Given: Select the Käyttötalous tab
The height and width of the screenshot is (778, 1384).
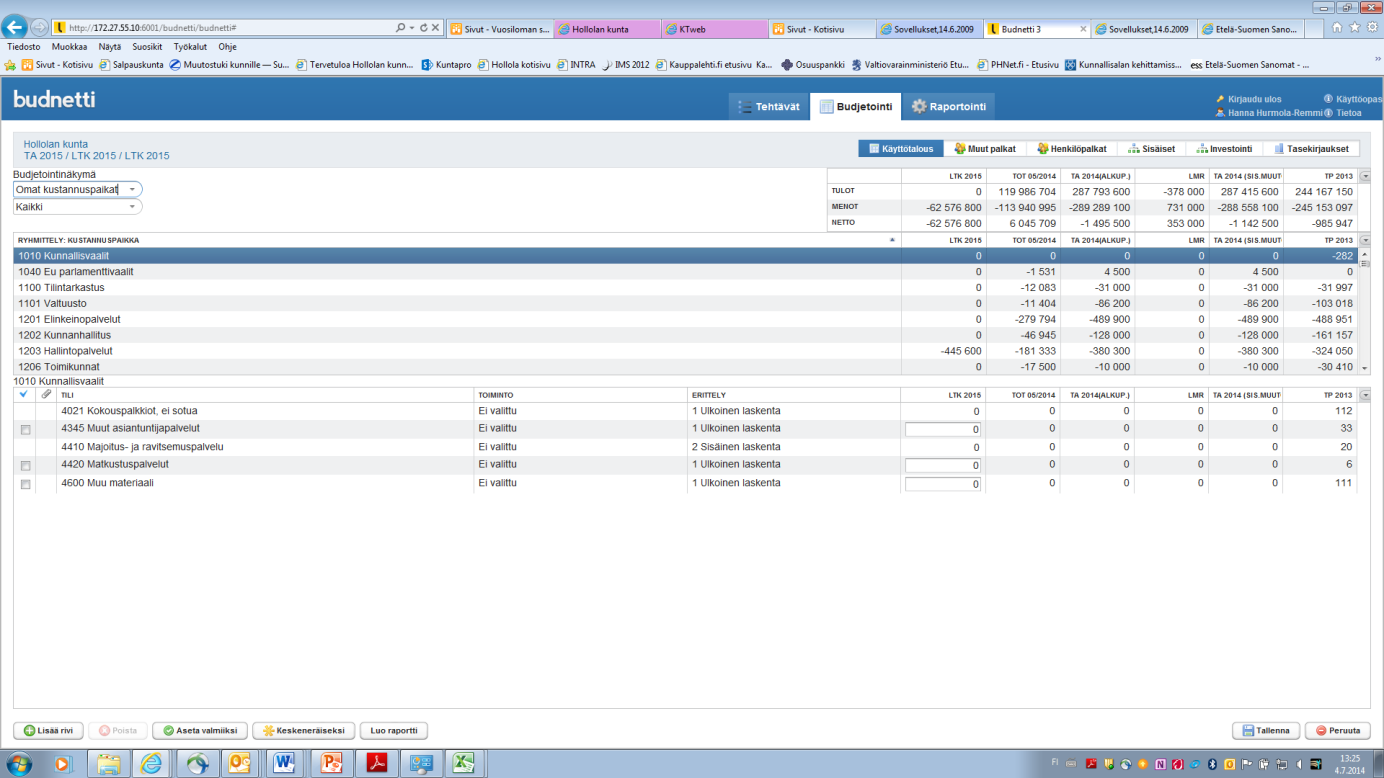Looking at the screenshot, I should (901, 149).
